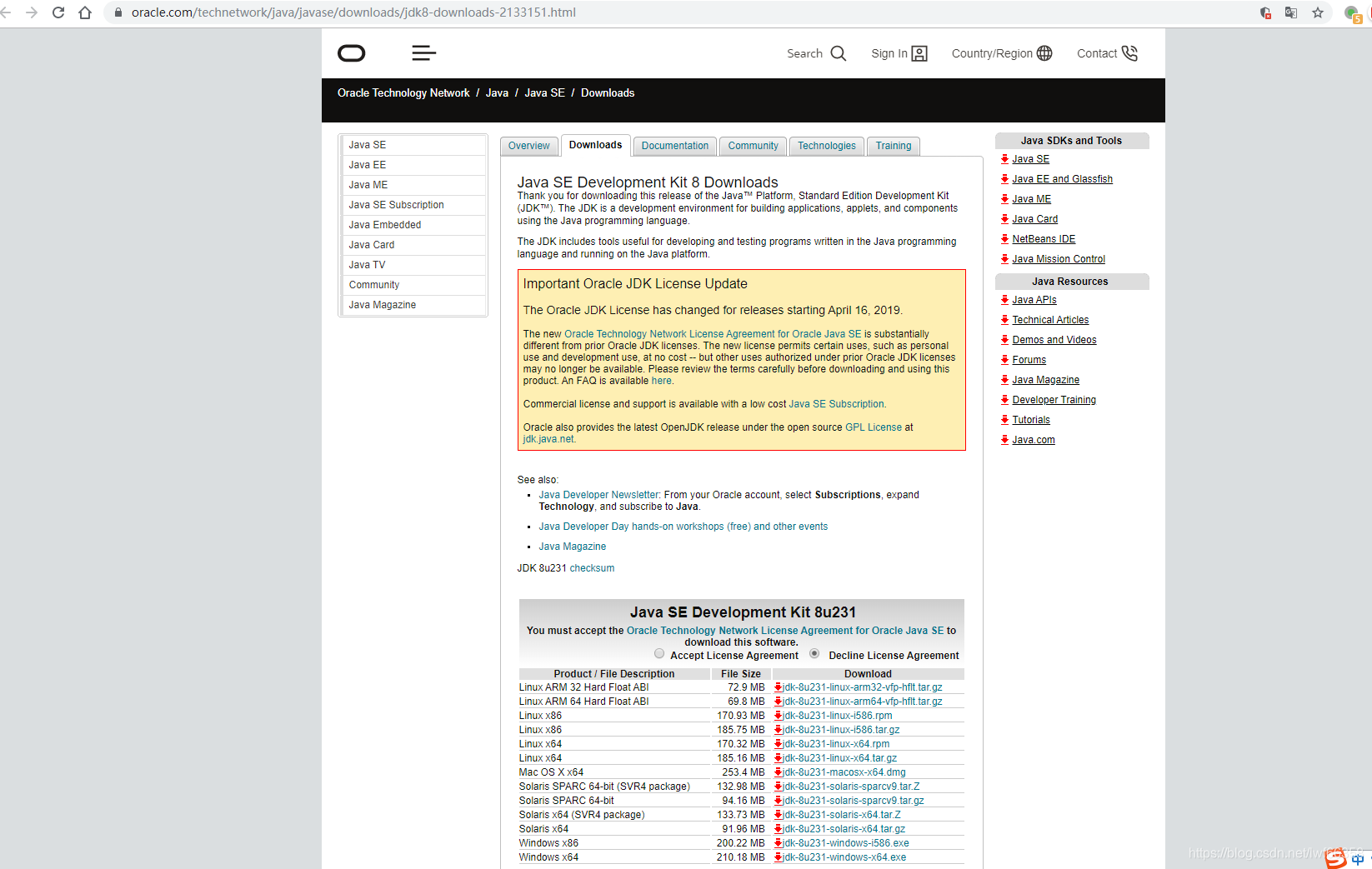Open Technical Articles resource link
This screenshot has height=869, width=1372.
click(x=1050, y=320)
